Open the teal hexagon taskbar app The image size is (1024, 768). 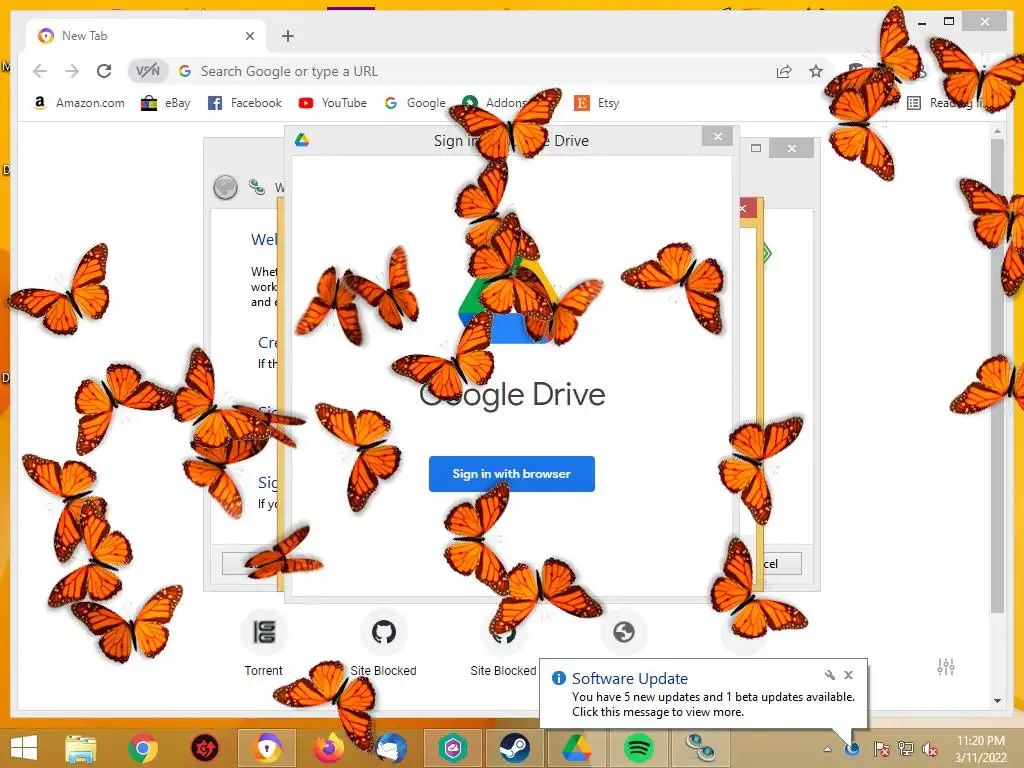point(453,748)
